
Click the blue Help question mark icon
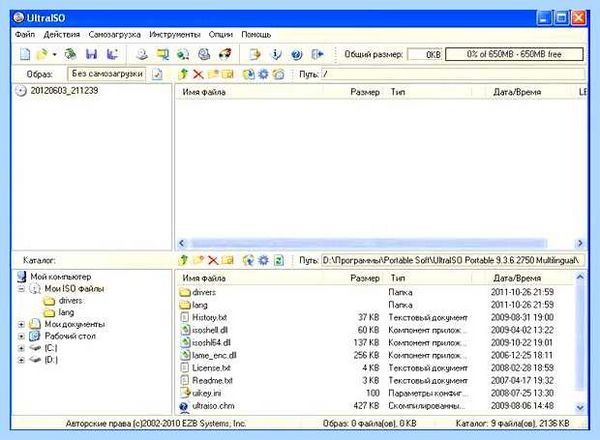(x=296, y=55)
